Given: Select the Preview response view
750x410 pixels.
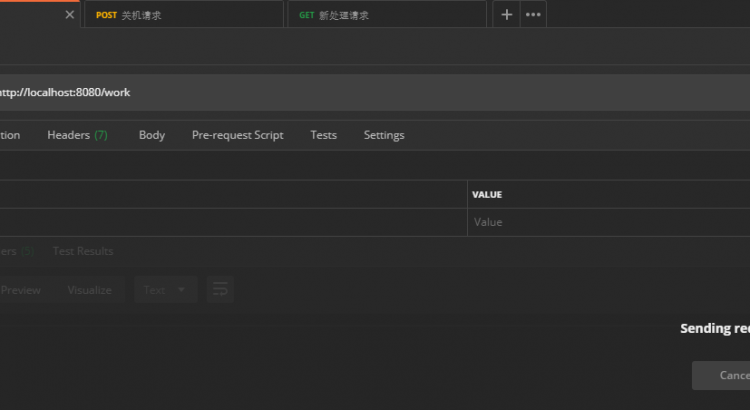Looking at the screenshot, I should [21, 290].
